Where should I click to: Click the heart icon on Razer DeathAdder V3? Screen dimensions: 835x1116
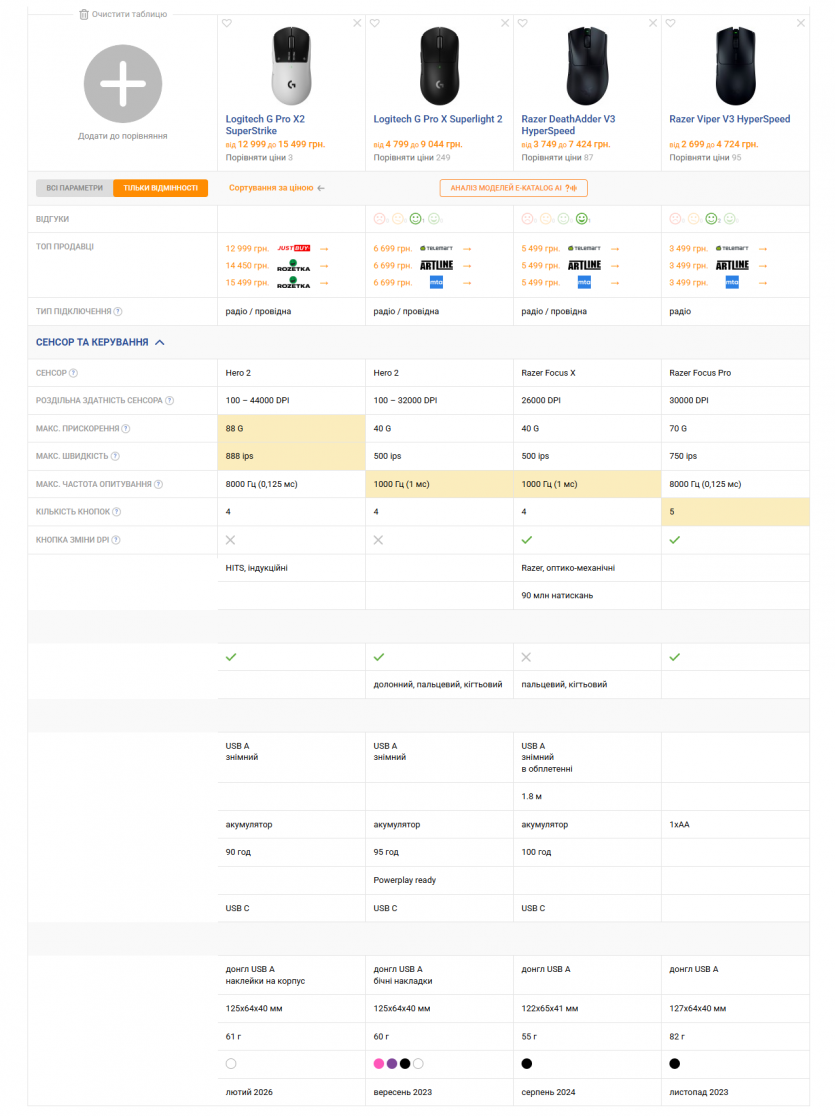(x=522, y=23)
